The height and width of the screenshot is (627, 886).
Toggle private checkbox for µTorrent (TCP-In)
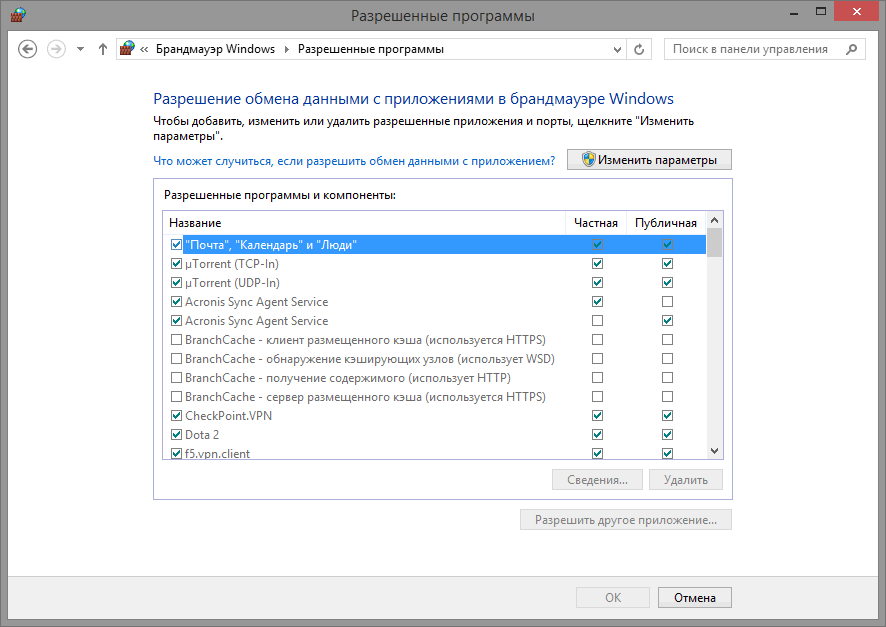pos(597,264)
